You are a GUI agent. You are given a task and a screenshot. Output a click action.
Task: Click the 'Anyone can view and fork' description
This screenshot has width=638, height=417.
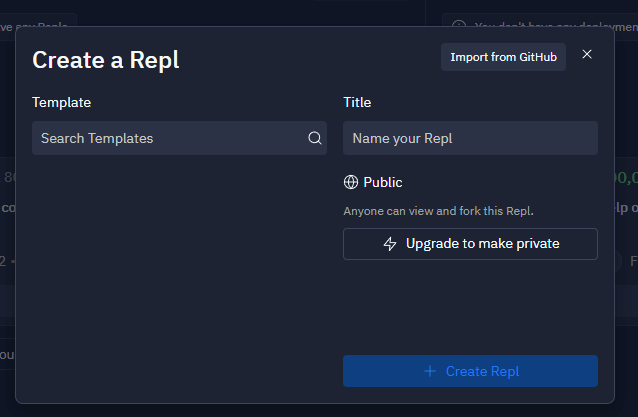[x=438, y=211]
